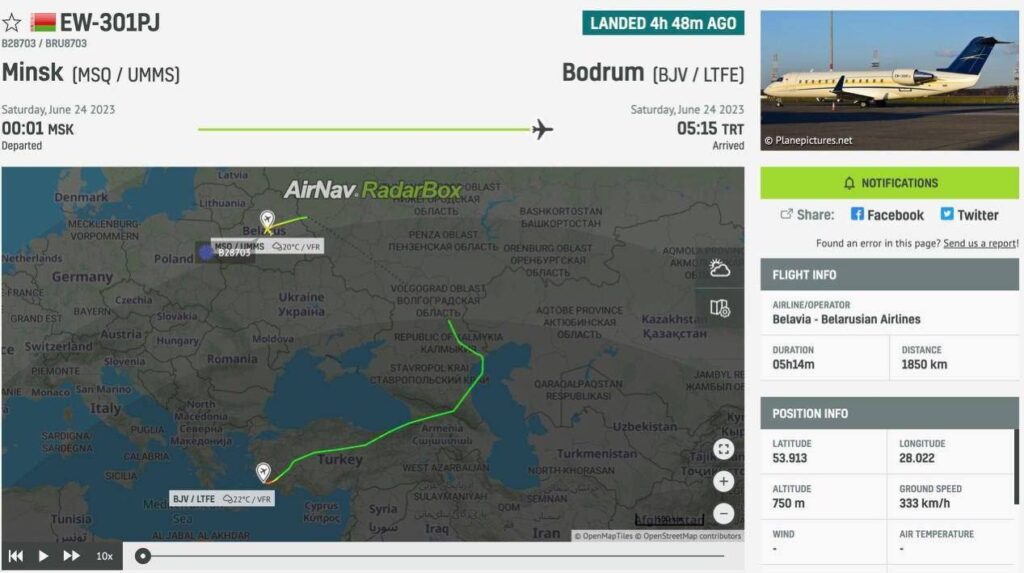Click the Bodrum arrival airport marker

[263, 472]
